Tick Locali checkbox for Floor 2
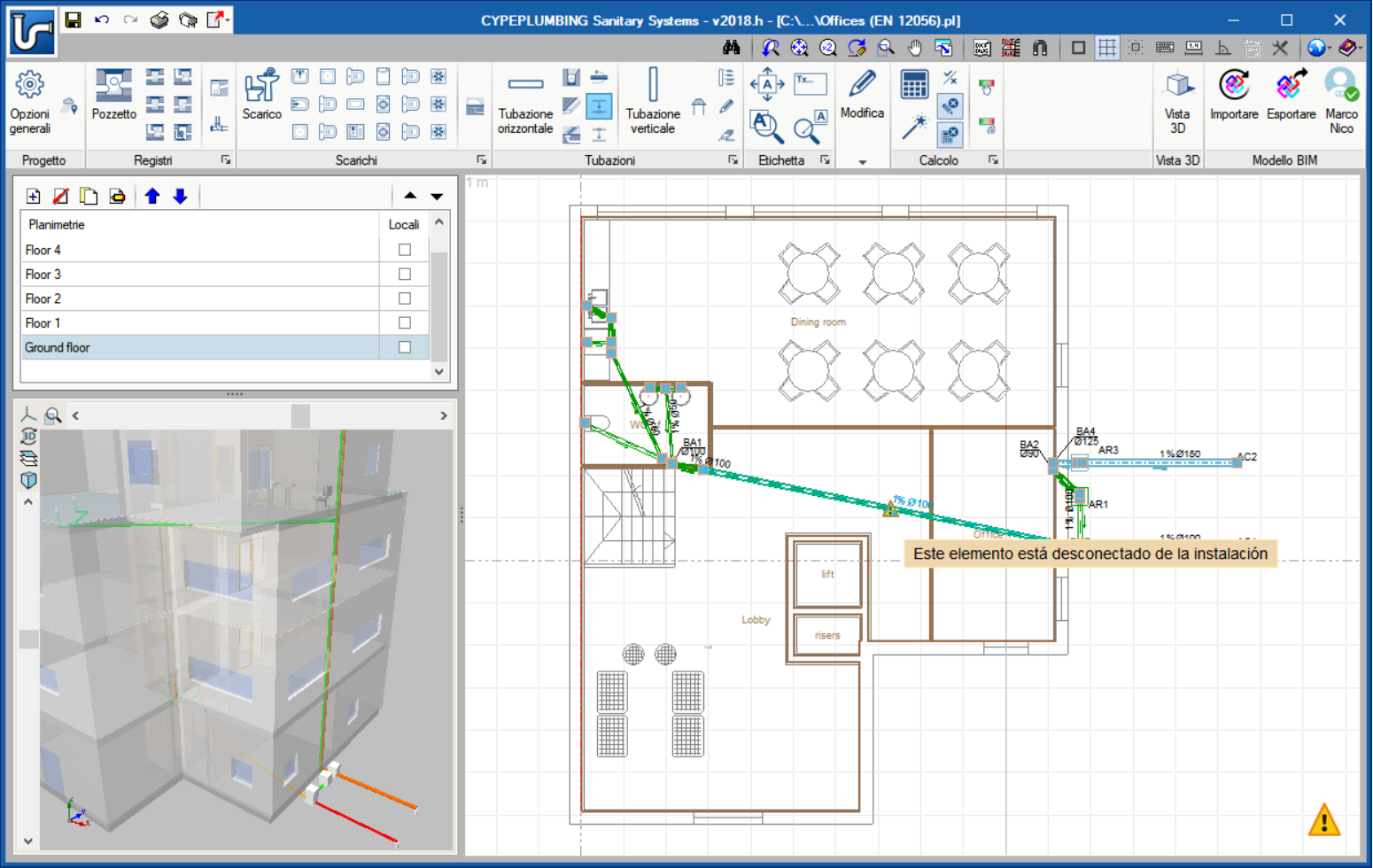1373x868 pixels. pyautogui.click(x=405, y=298)
